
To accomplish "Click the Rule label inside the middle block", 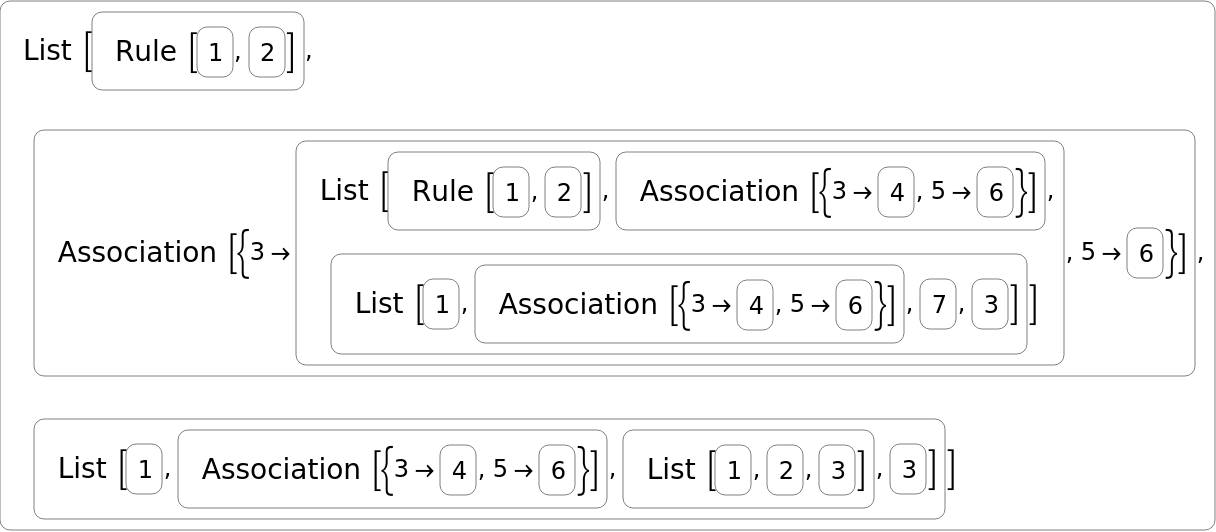I will coord(442,191).
